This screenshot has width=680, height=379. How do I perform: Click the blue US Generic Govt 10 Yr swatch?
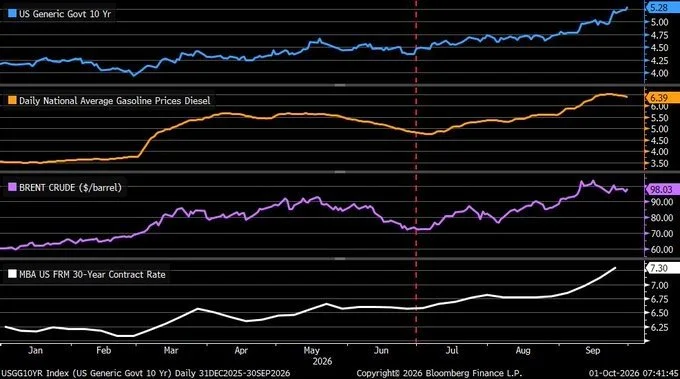point(13,13)
